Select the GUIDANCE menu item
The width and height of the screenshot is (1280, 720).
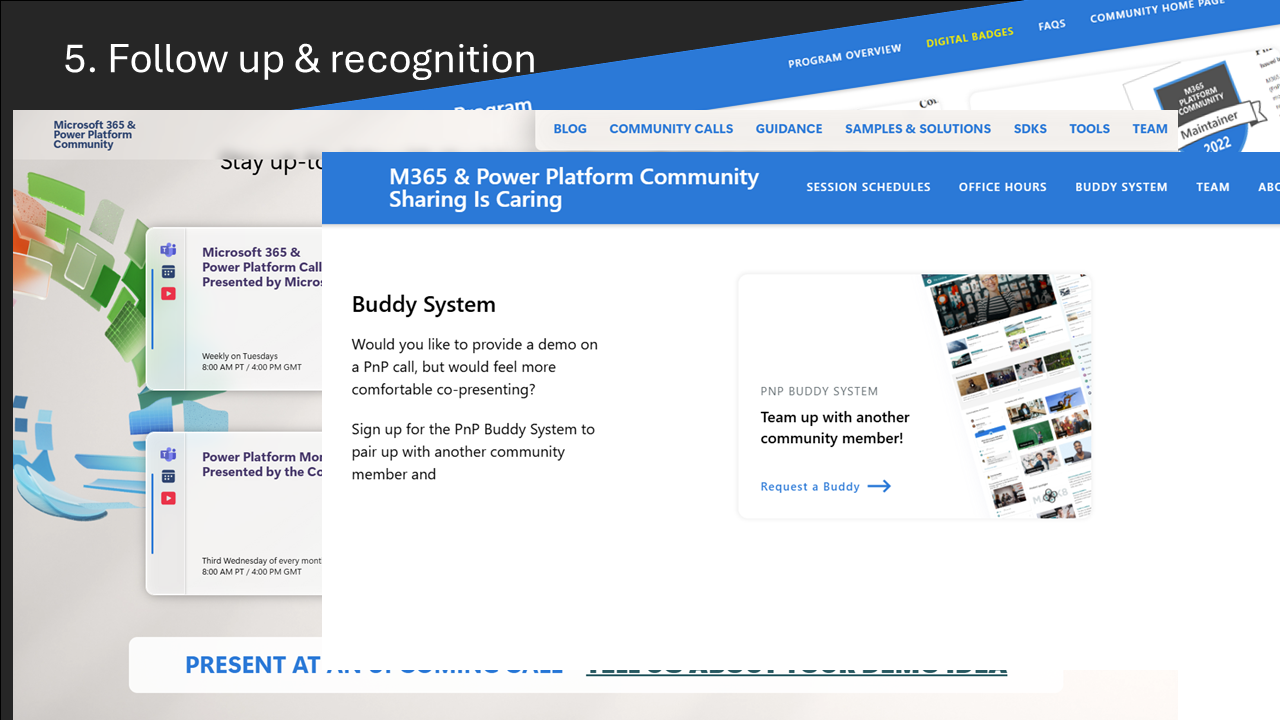click(x=789, y=129)
